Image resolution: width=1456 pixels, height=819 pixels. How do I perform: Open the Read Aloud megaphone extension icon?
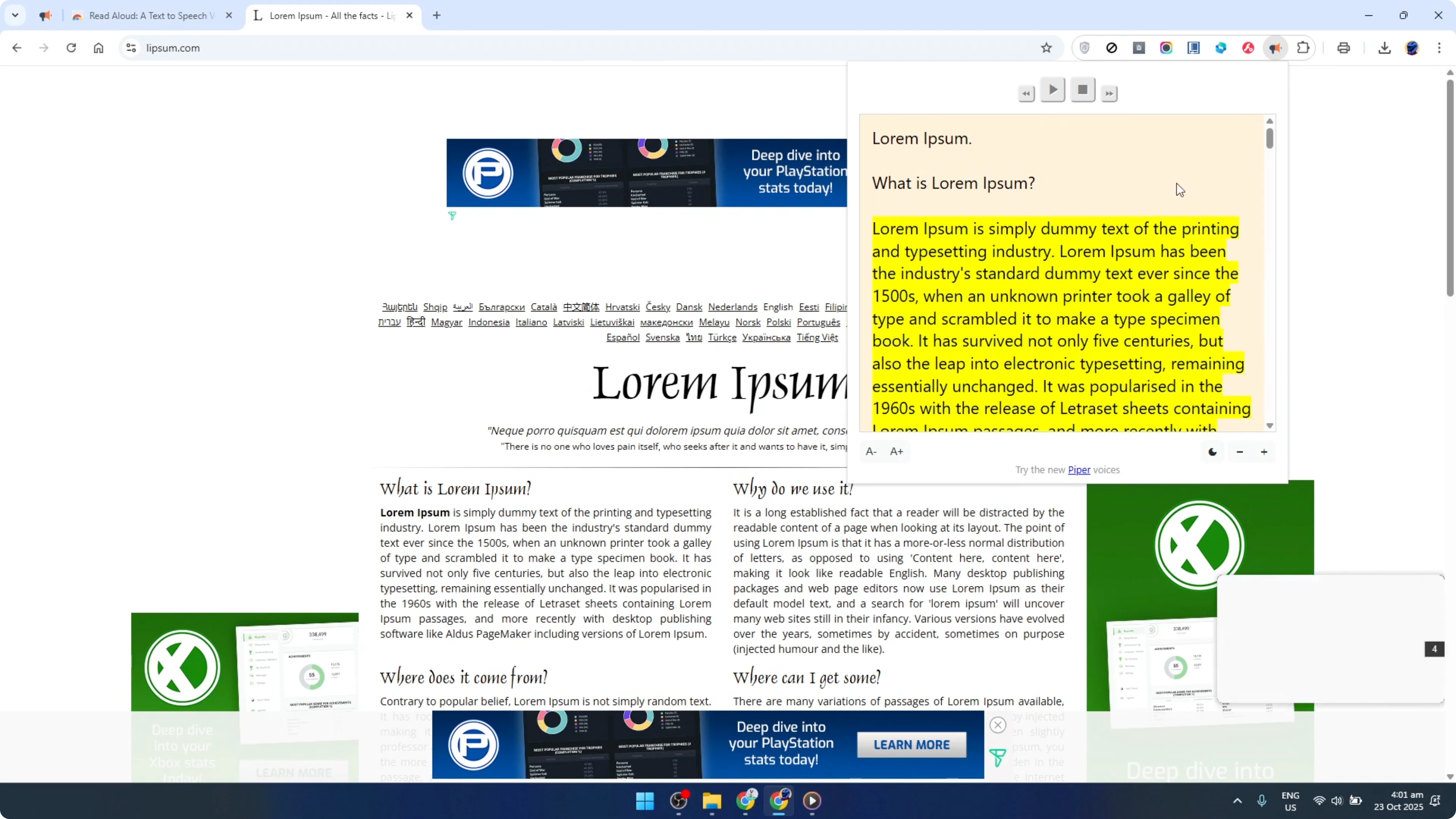(x=1275, y=48)
